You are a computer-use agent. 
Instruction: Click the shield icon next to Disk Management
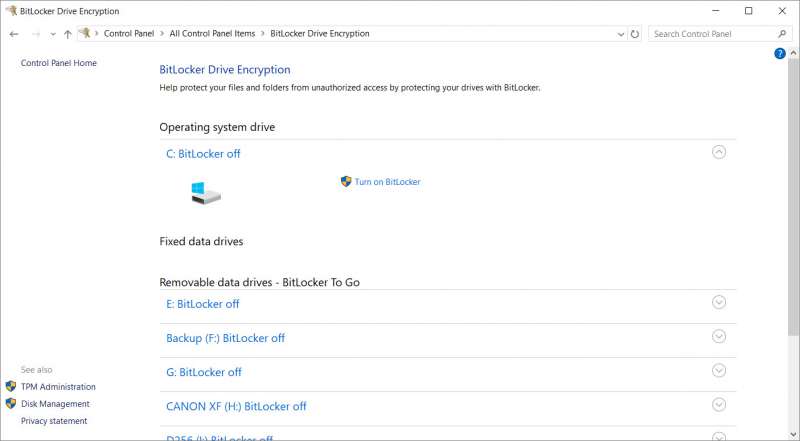(x=11, y=403)
